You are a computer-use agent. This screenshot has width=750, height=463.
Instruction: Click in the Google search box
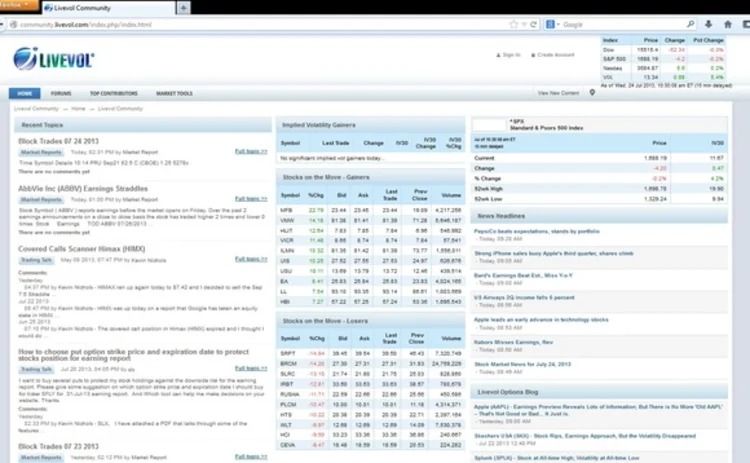pyautogui.click(x=622, y=24)
